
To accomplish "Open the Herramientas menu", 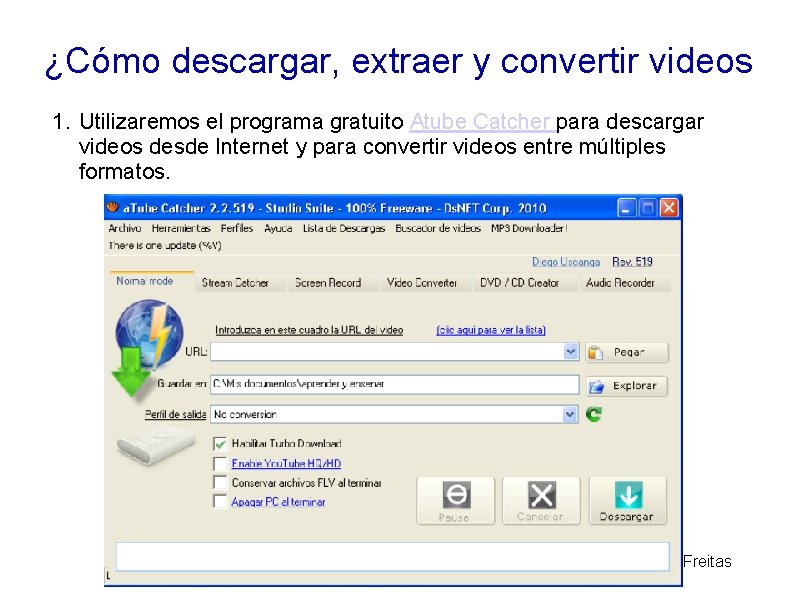I will click(x=181, y=228).
